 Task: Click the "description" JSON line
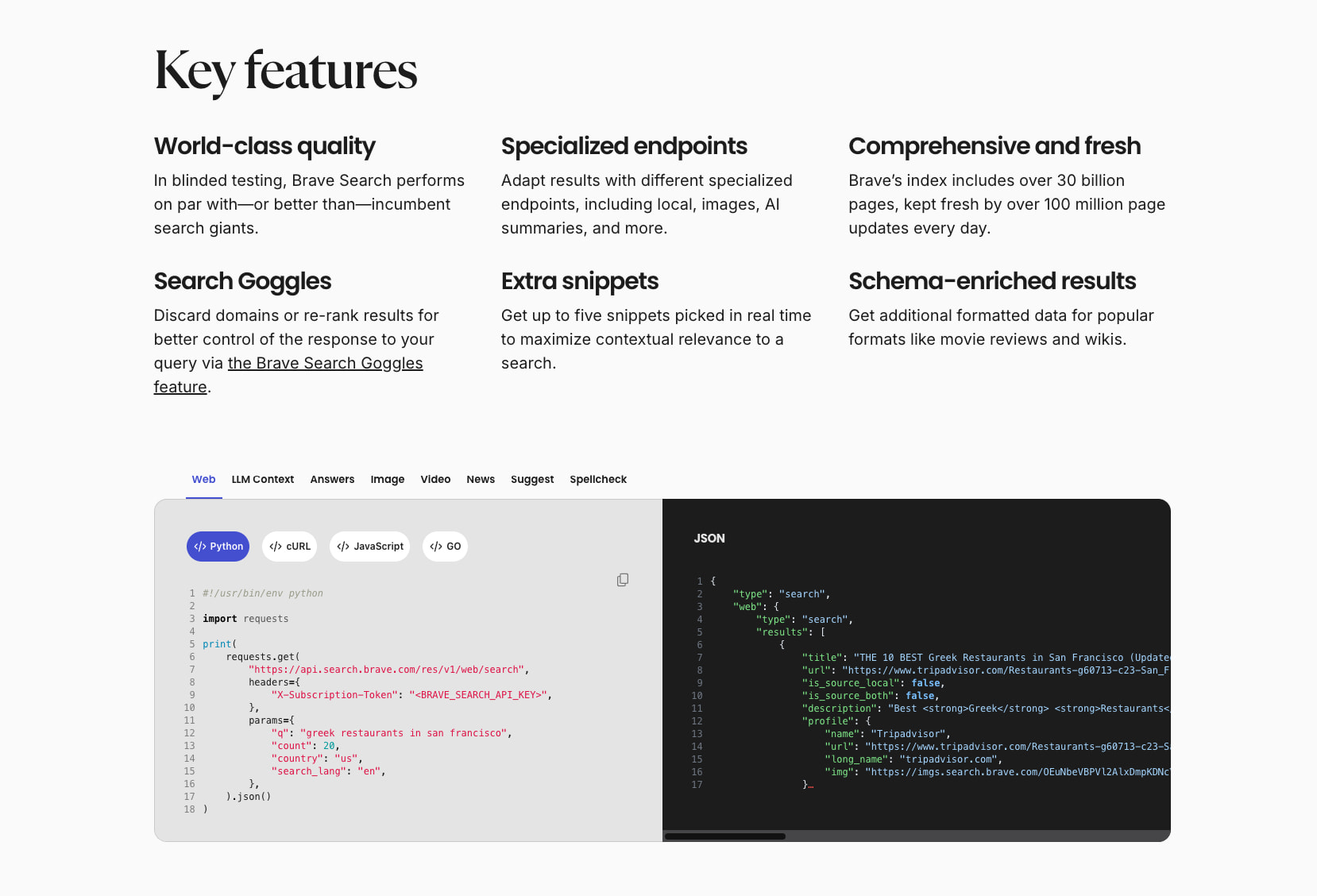986,709
